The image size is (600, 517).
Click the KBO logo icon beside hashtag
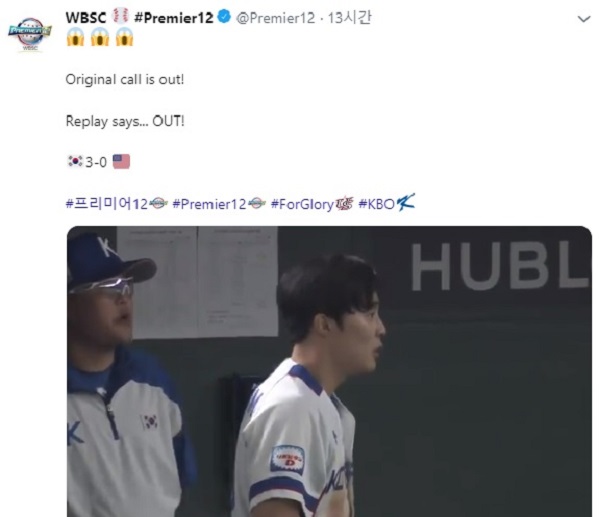pos(406,202)
